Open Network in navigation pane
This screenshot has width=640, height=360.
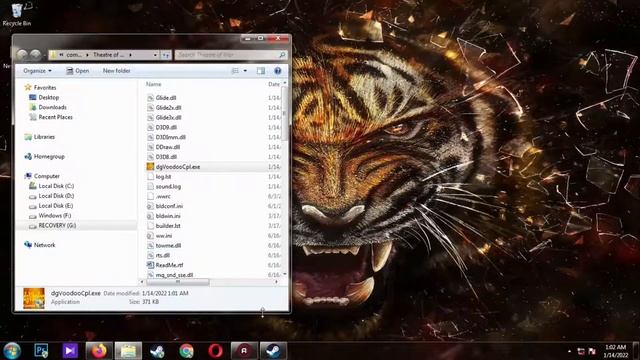pos(44,245)
